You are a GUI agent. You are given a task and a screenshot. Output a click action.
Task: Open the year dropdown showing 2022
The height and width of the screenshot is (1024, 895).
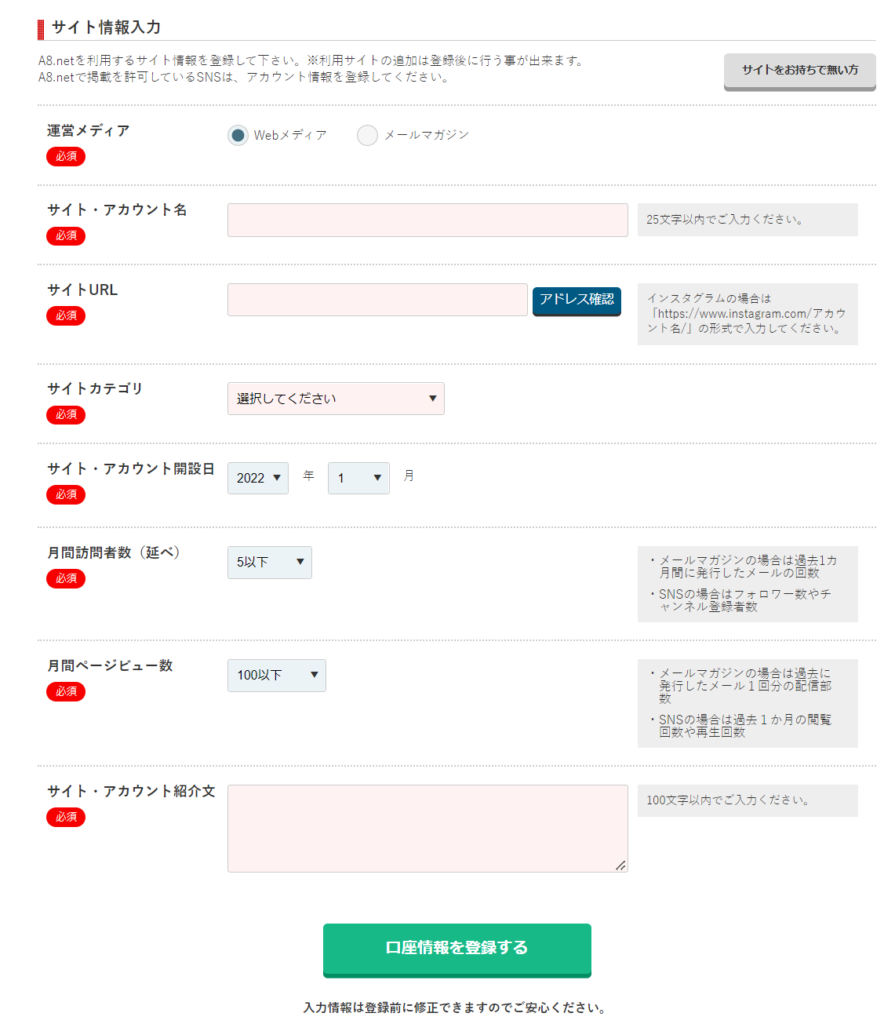tap(257, 478)
